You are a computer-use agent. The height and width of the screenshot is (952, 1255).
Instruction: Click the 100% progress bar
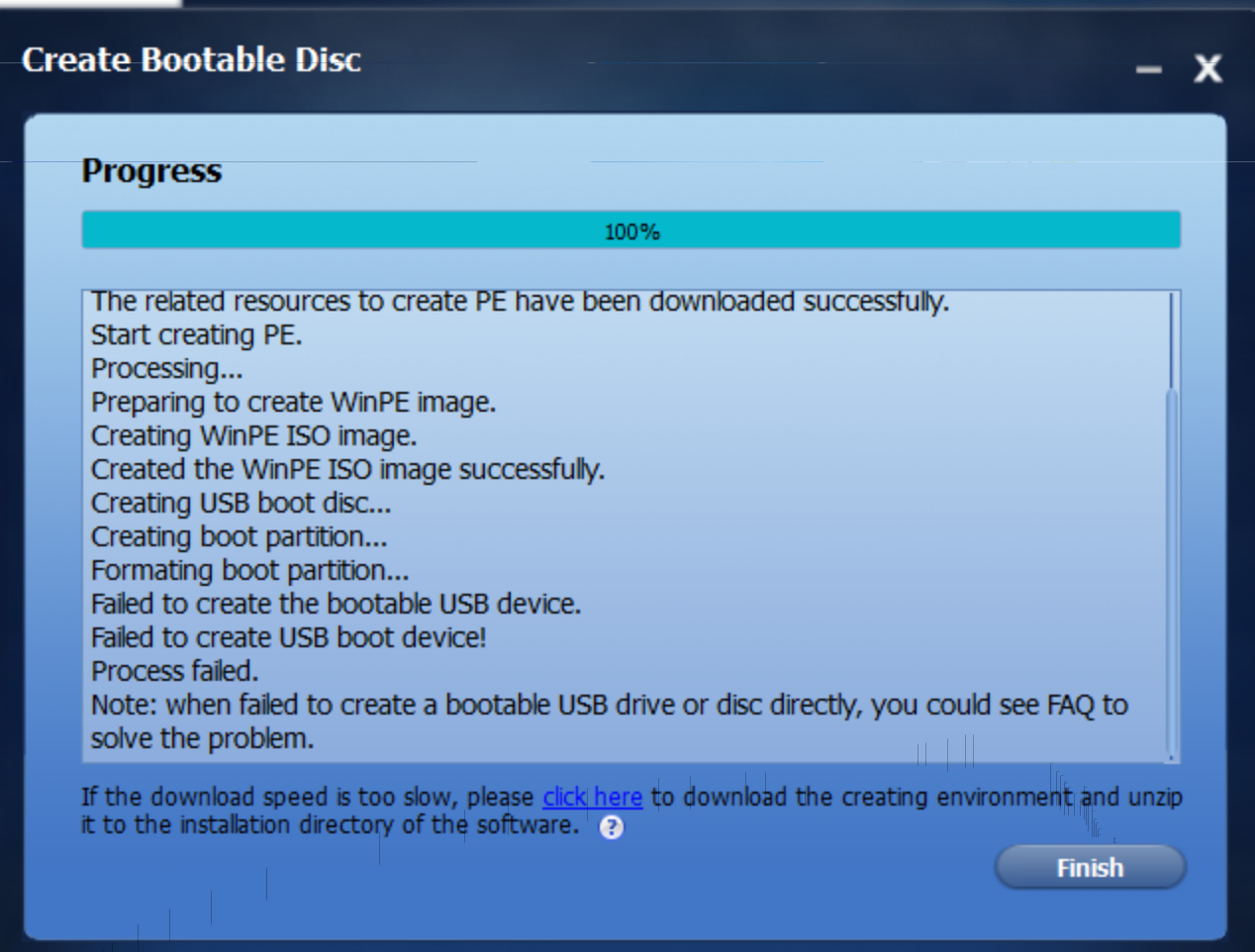631,231
